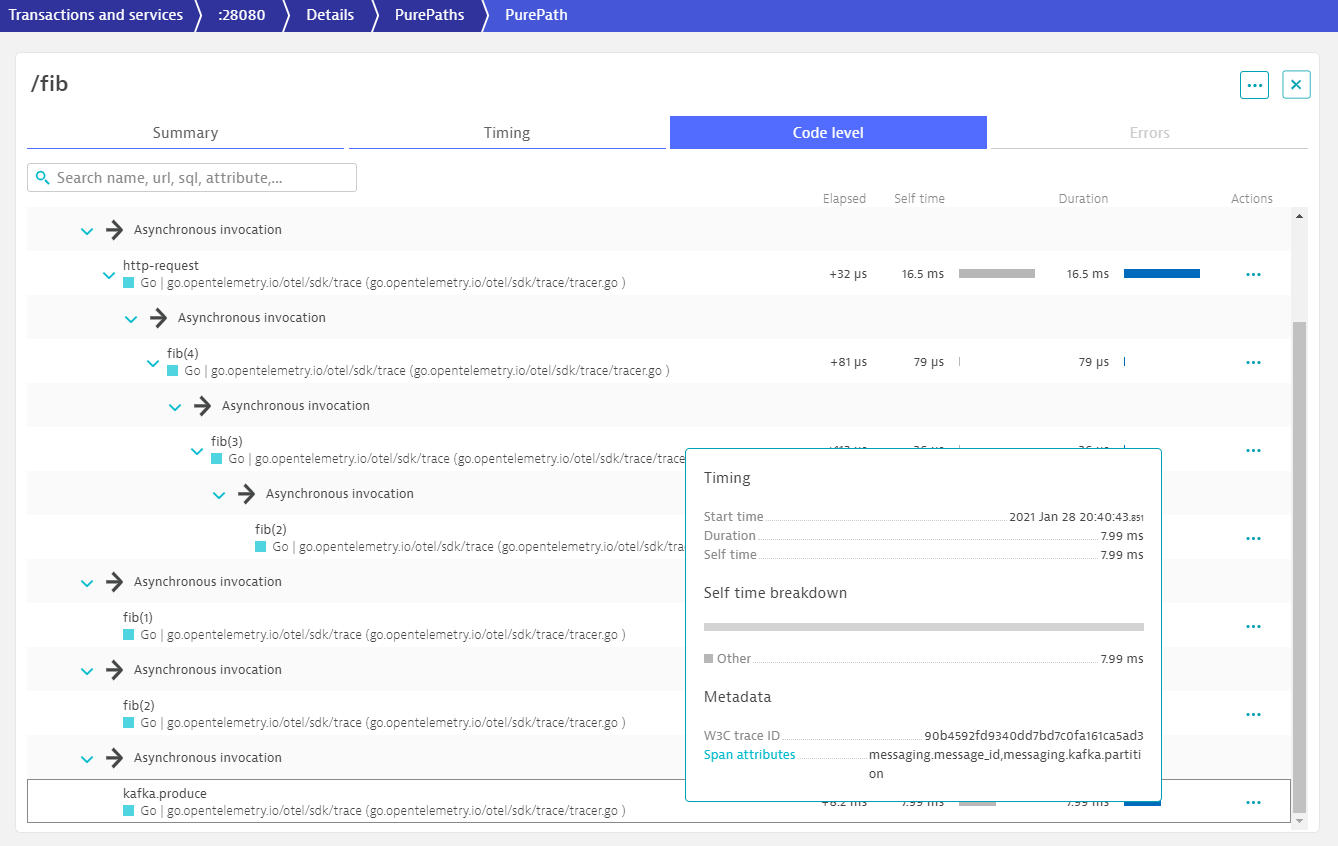Navigate to the PurePaths breadcrumb
Screen dimensions: 1338x846
click(427, 15)
